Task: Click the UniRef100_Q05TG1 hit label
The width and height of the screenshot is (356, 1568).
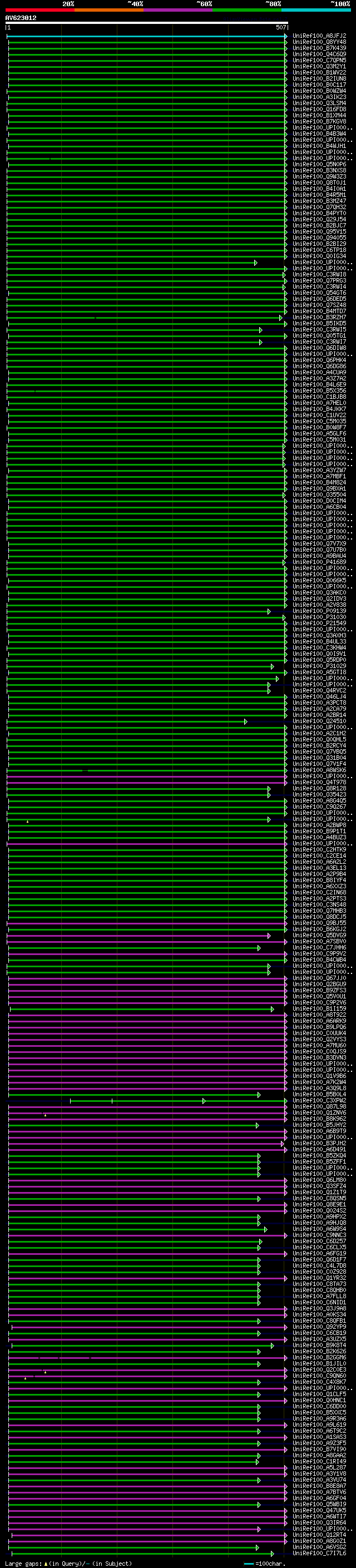Action: (319, 335)
